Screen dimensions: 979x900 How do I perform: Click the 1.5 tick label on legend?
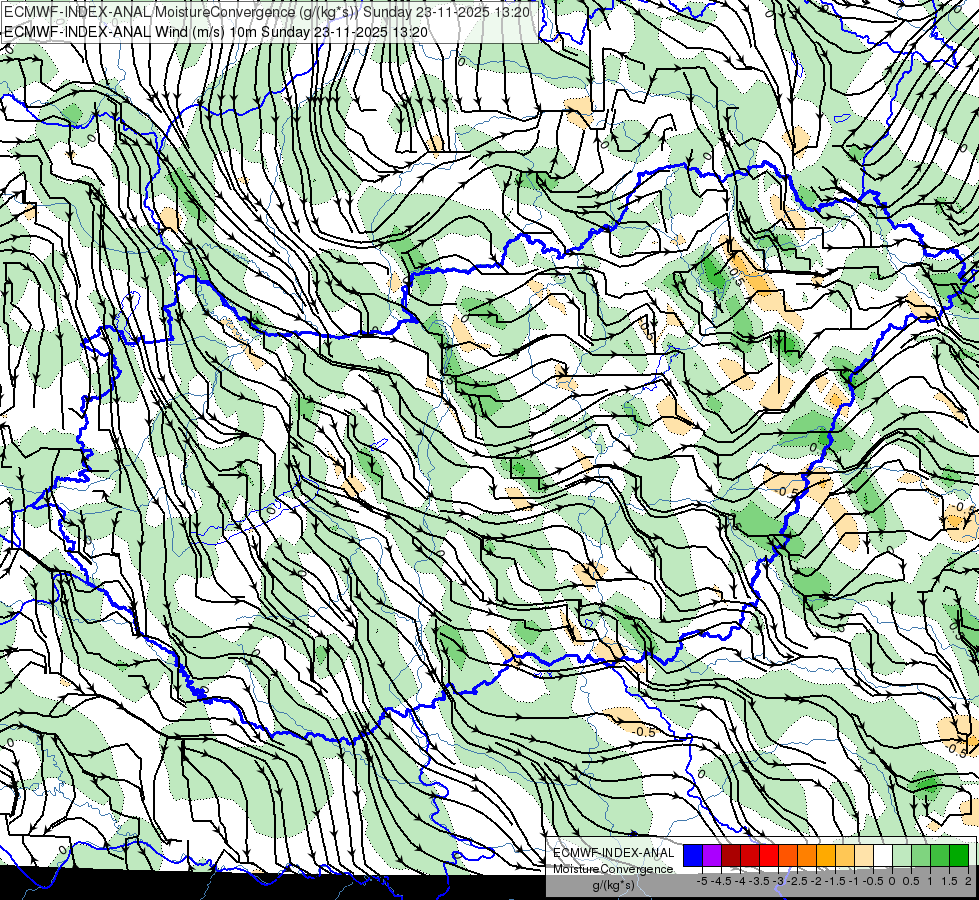click(x=949, y=881)
